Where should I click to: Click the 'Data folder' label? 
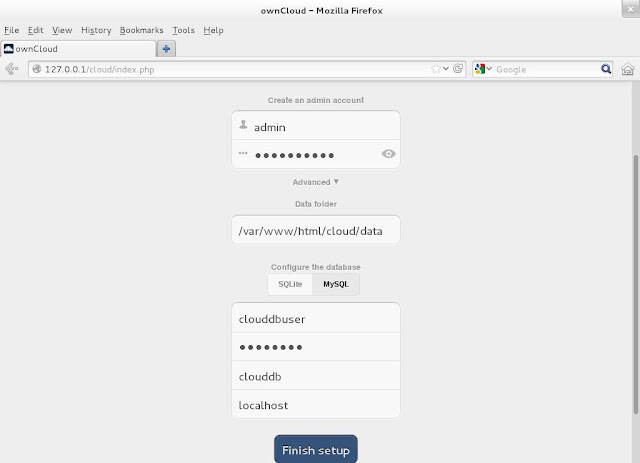(316, 204)
